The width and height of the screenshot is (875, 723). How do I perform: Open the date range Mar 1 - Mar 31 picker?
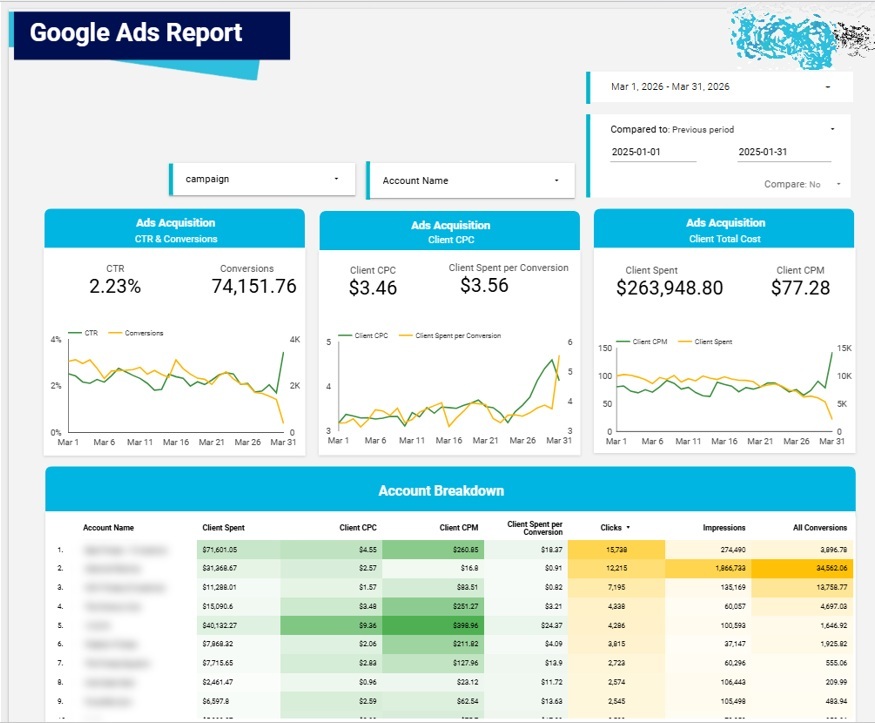coord(720,87)
